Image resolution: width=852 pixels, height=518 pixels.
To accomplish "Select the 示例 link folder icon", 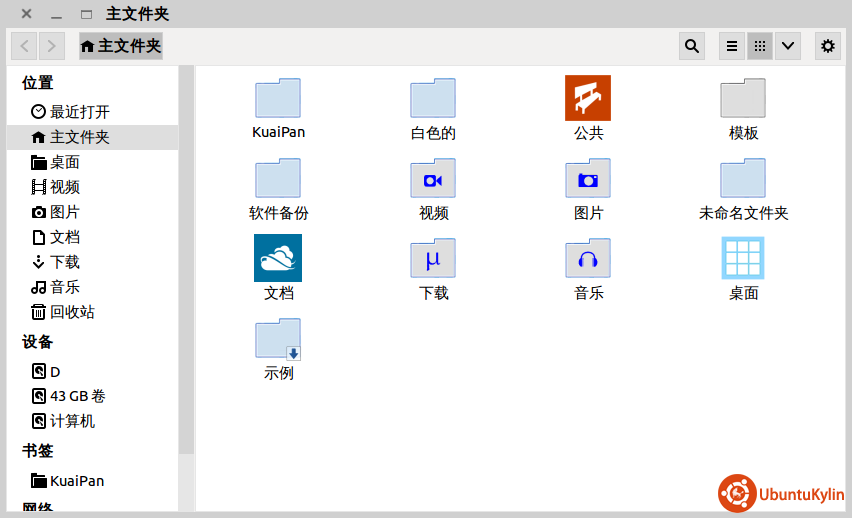I will click(x=278, y=339).
